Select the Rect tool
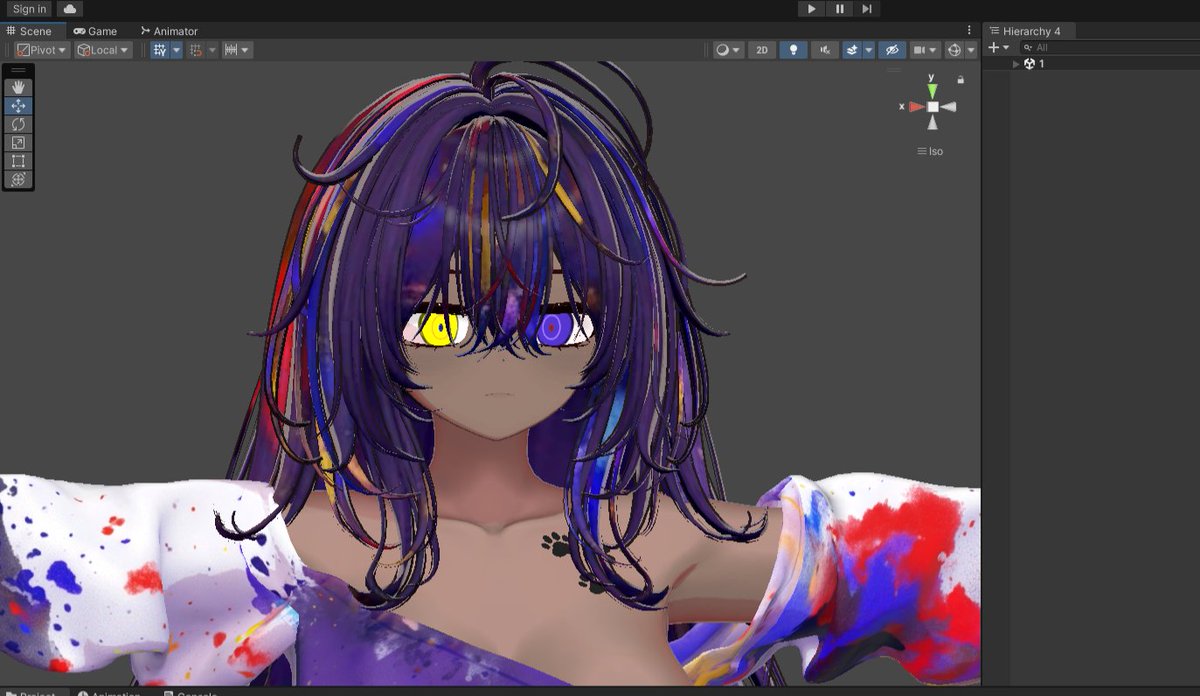 coord(18,161)
